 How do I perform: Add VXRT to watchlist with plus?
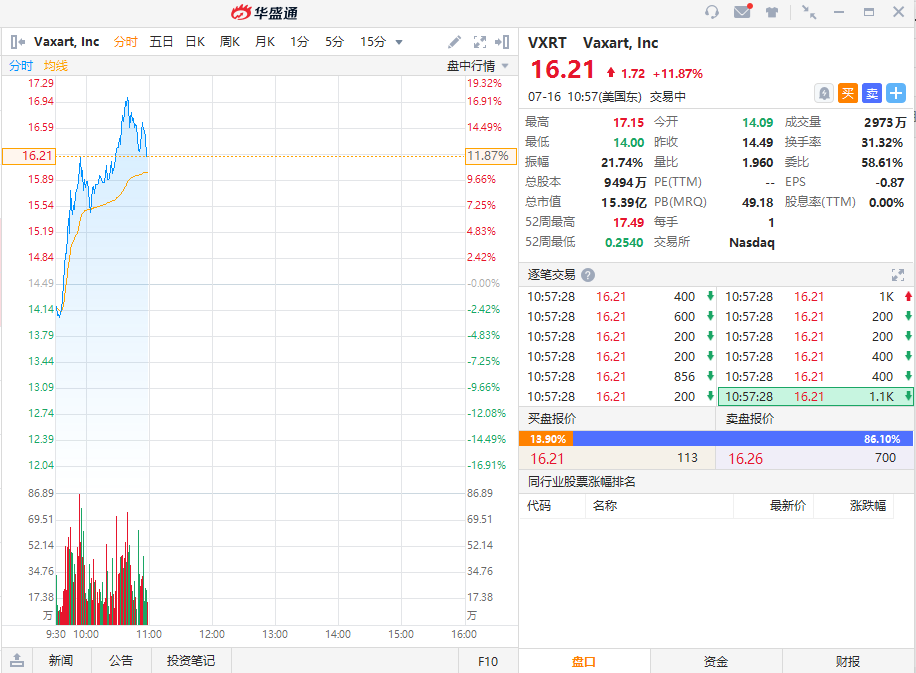pos(896,93)
